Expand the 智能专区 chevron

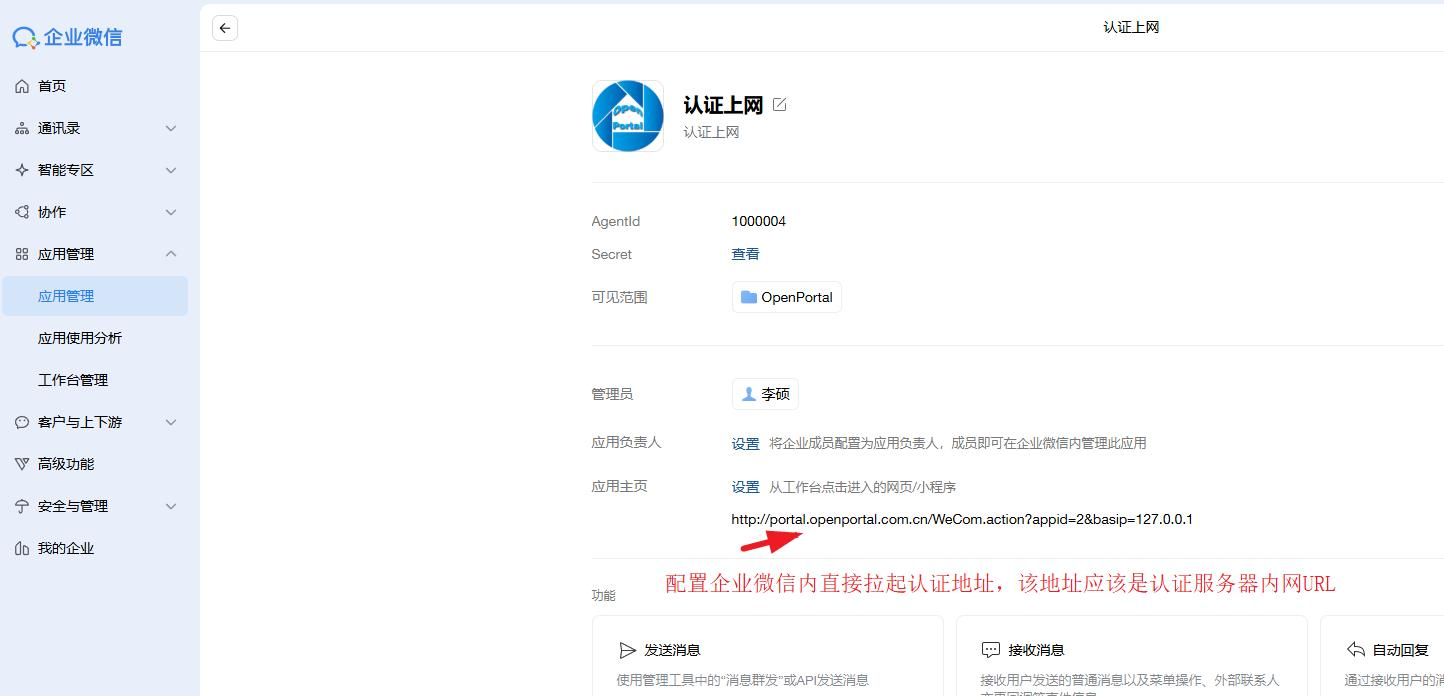click(171, 170)
